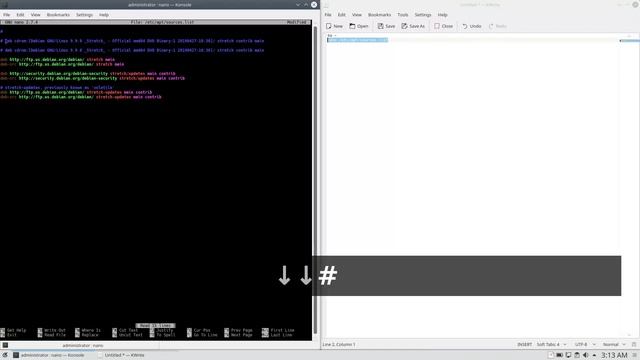The width and height of the screenshot is (640, 360).
Task: Click 'First Line' shortcut in nano footer
Action: pos(278,330)
